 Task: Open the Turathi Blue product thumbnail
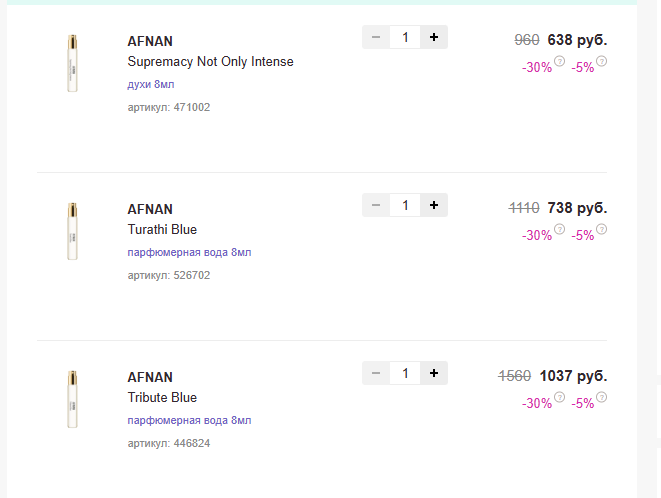click(73, 231)
